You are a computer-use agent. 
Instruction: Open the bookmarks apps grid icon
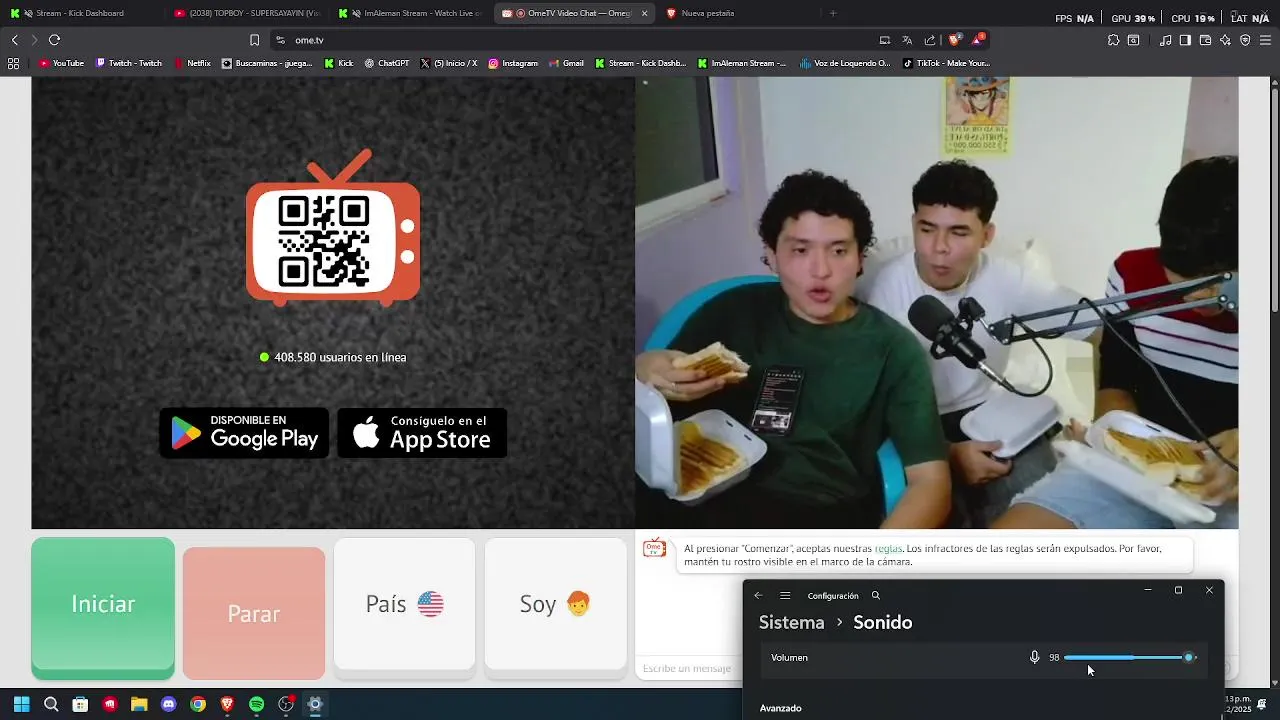pyautogui.click(x=13, y=63)
